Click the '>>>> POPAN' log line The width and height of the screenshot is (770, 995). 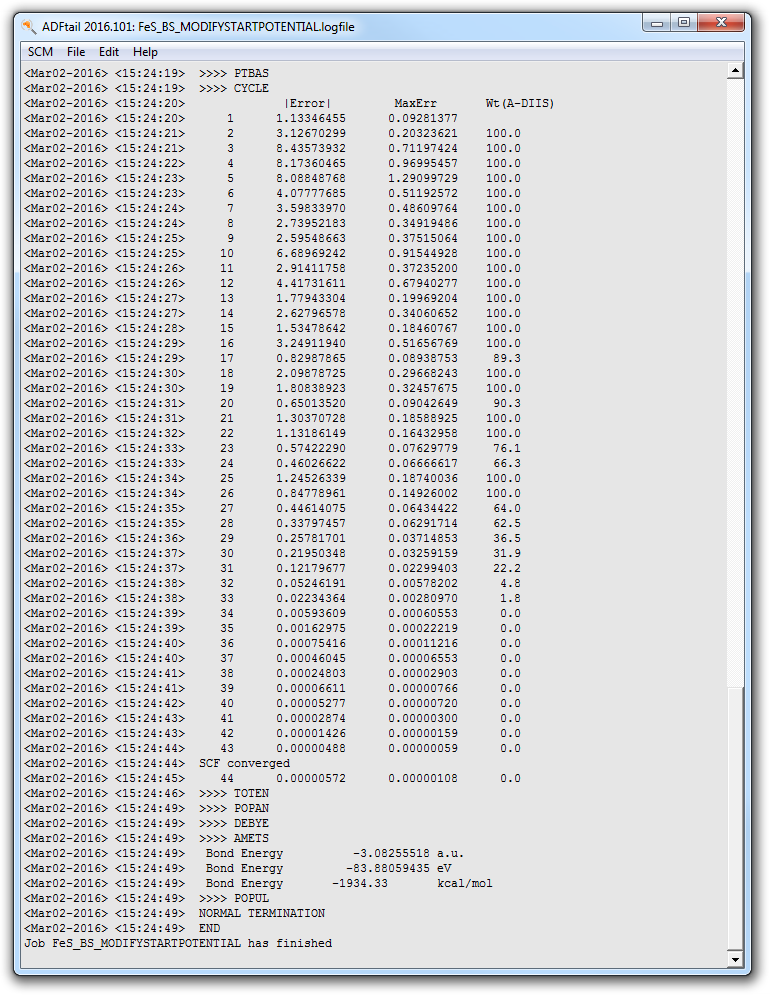click(234, 808)
